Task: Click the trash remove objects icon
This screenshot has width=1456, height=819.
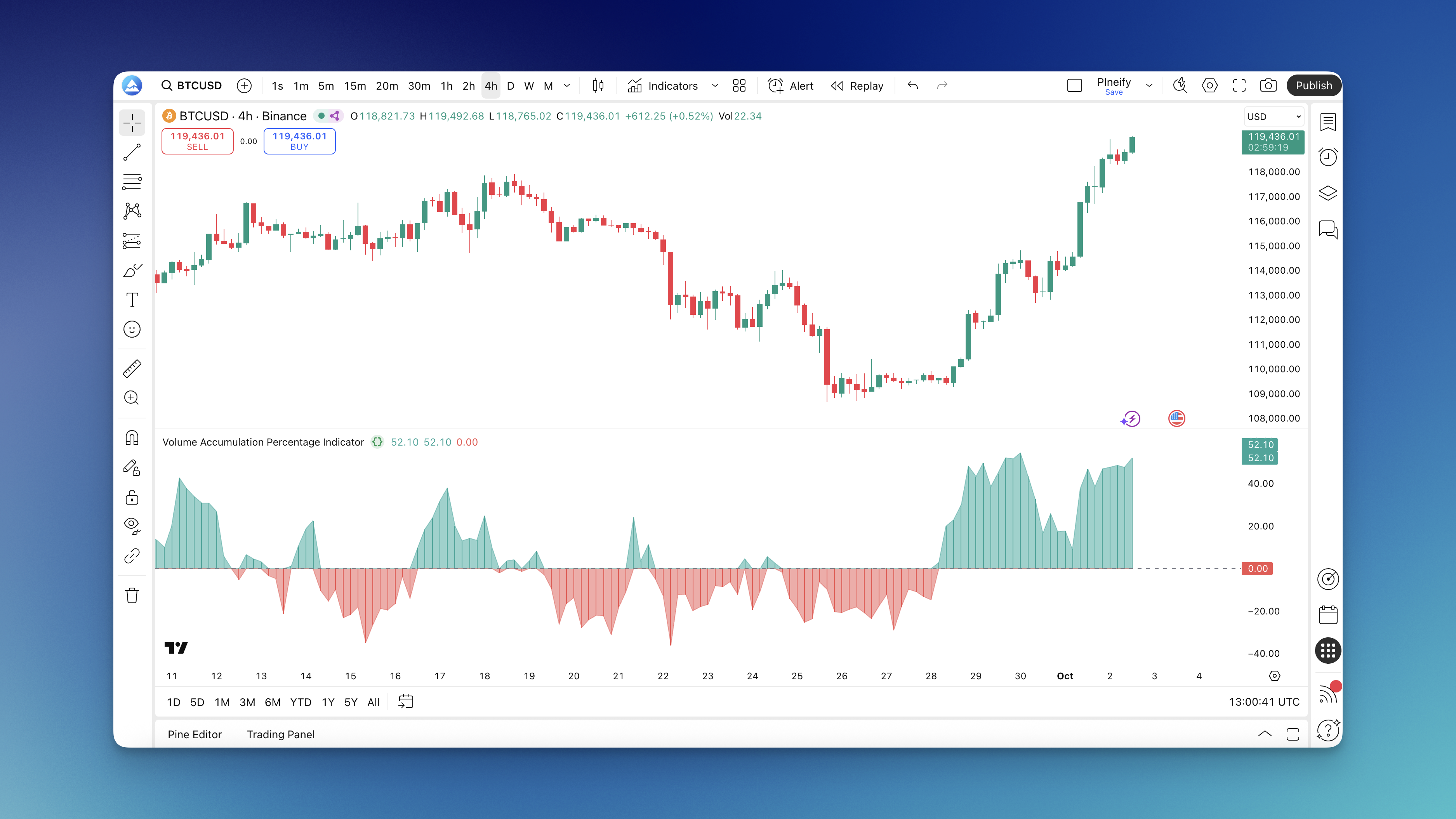Action: click(x=132, y=596)
